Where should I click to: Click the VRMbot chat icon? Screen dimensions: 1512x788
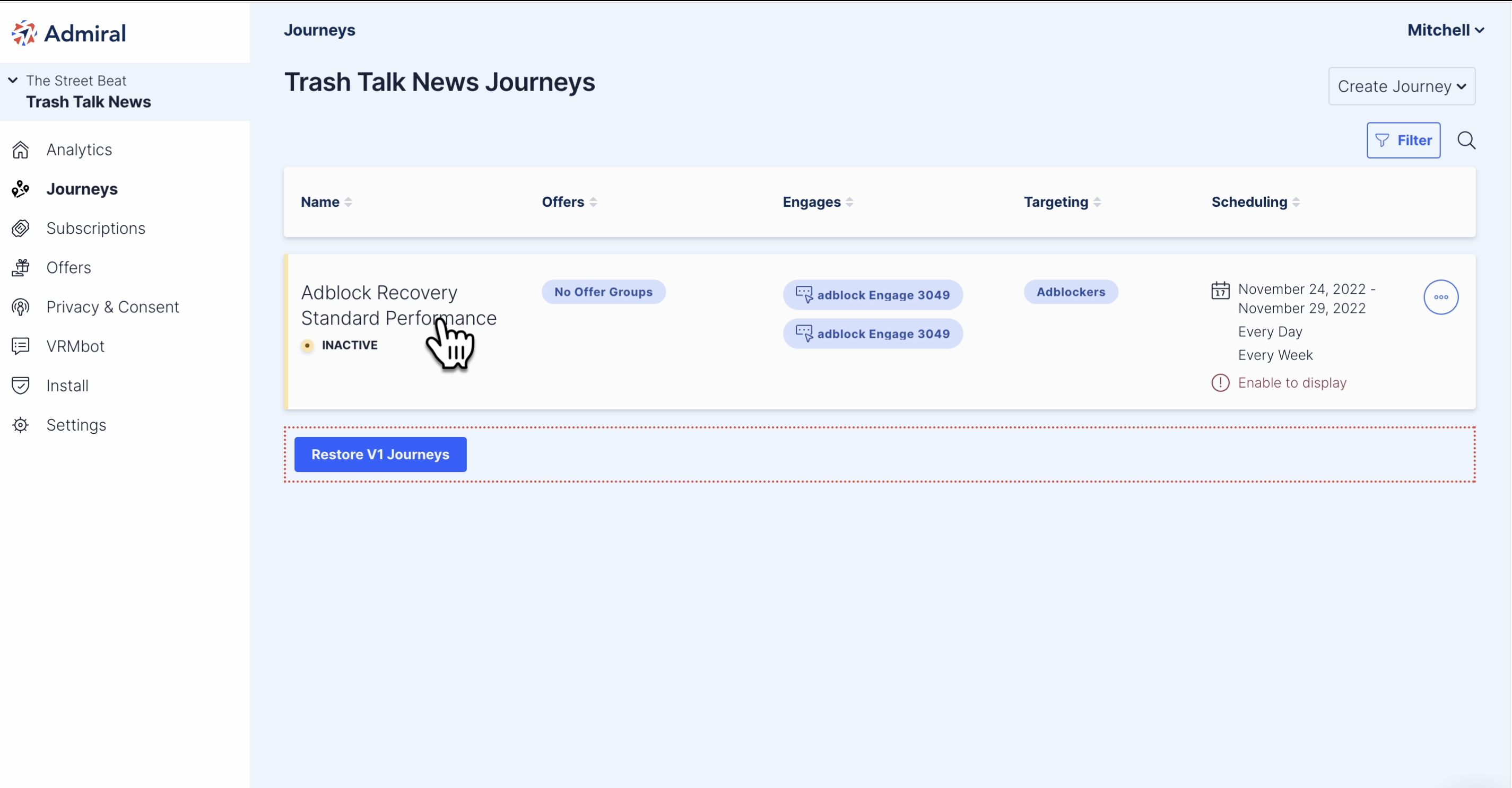[21, 346]
